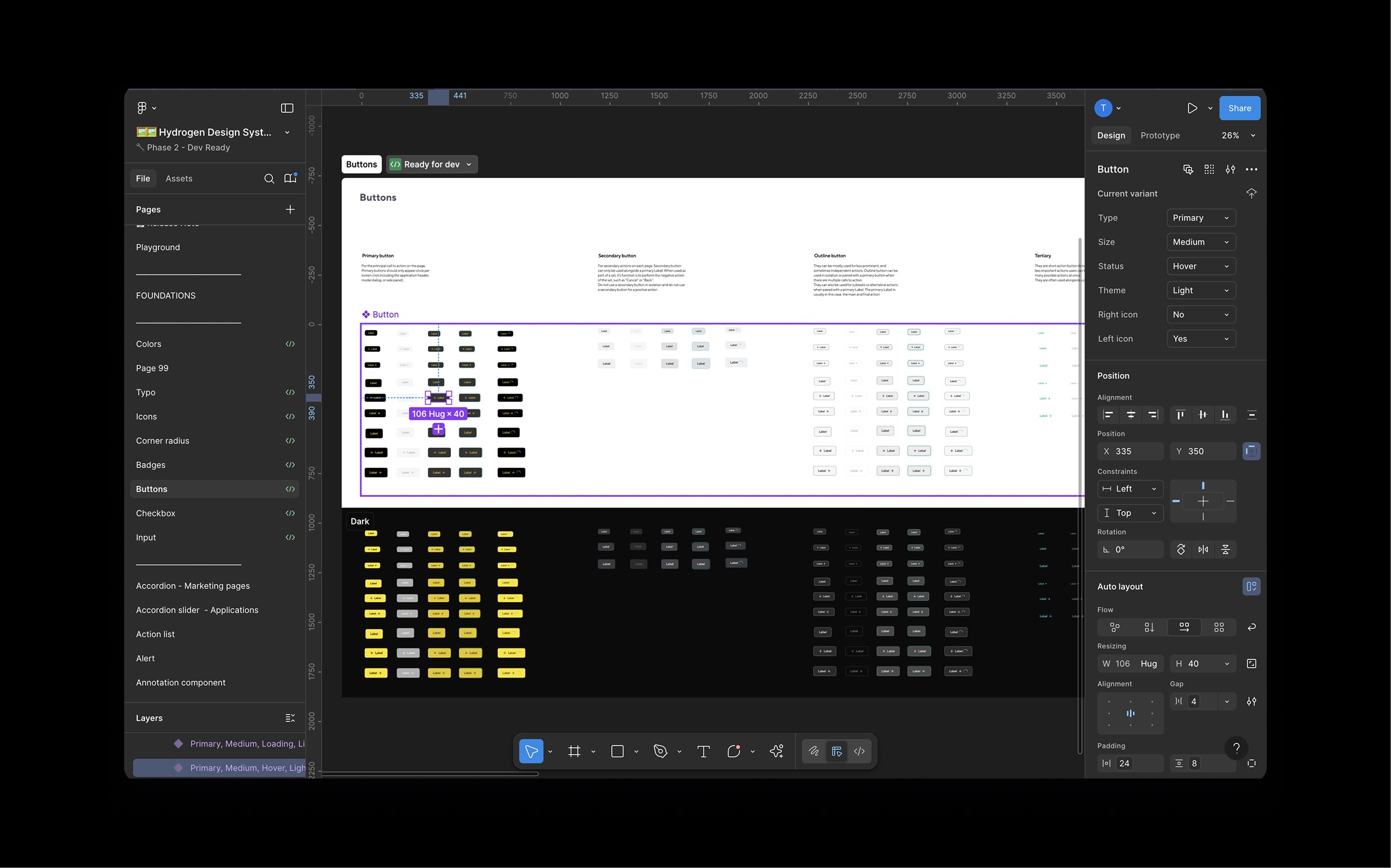The image size is (1391, 868).
Task: Open the Button more options ellipsis
Action: click(1252, 169)
